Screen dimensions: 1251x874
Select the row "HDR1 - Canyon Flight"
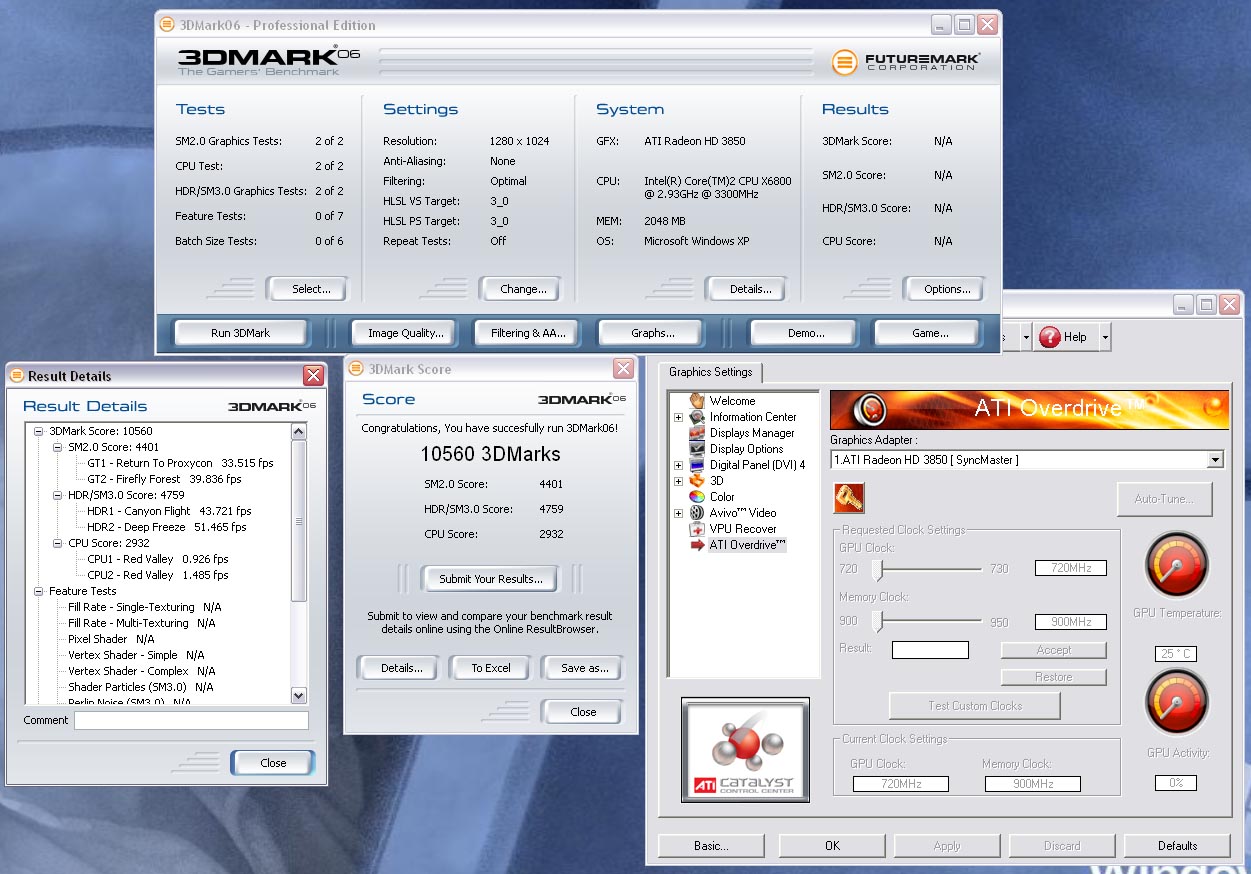167,511
